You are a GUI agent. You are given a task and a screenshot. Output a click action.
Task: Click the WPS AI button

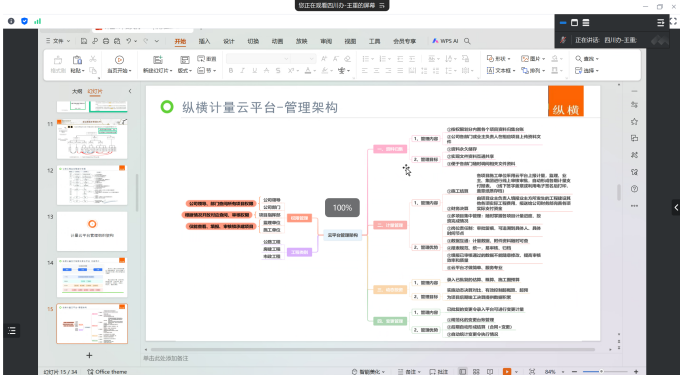coord(445,41)
